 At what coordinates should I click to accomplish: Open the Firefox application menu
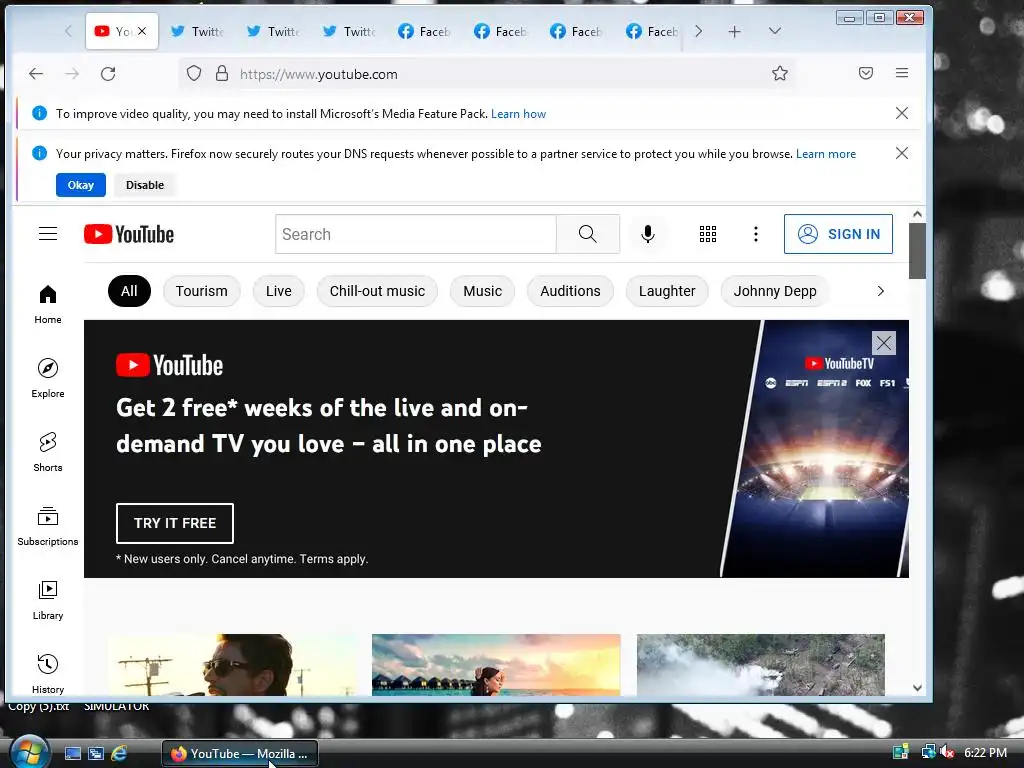coord(902,73)
